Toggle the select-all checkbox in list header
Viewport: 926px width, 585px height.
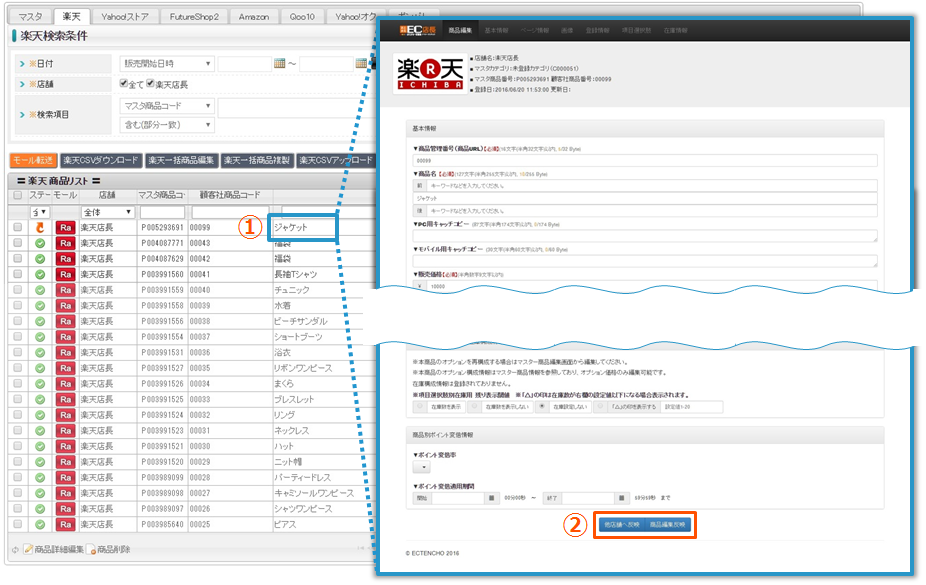pos(18,195)
